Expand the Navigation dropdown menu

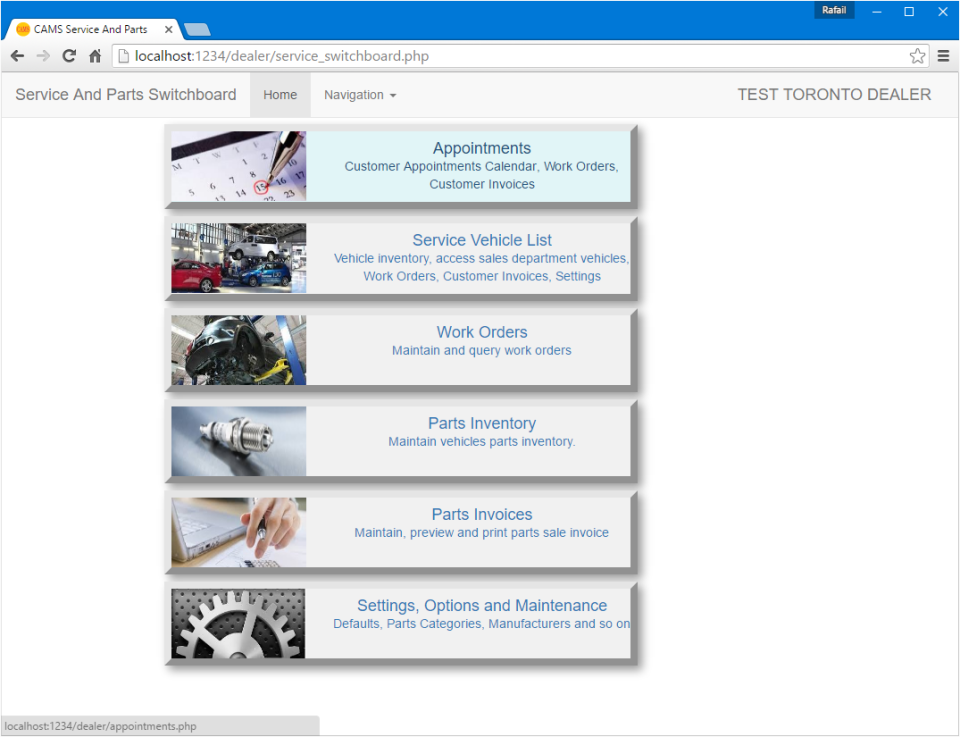click(x=360, y=95)
